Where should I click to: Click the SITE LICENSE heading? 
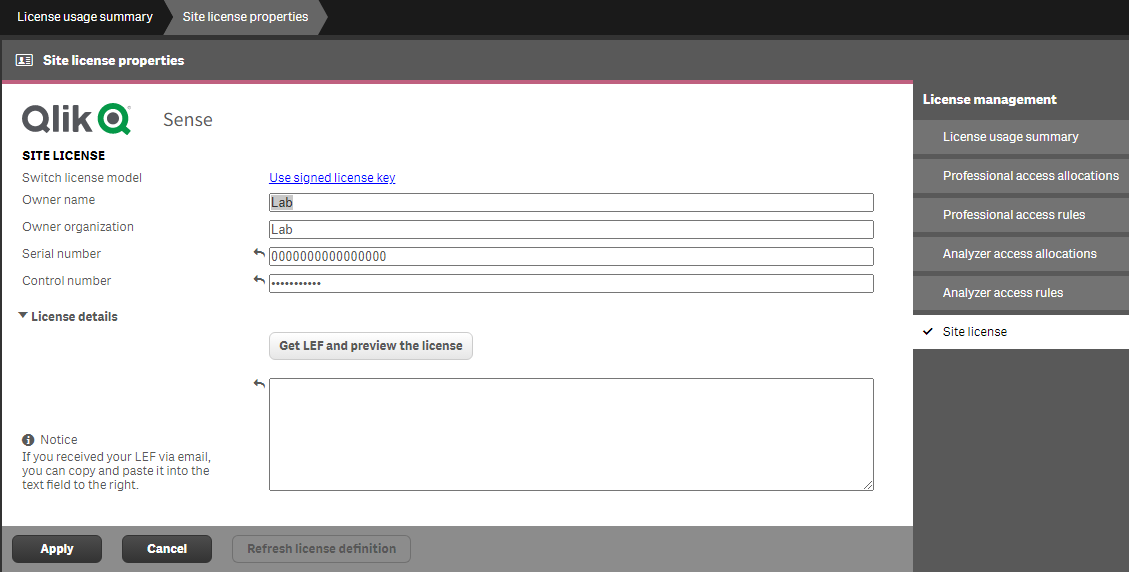[63, 156]
